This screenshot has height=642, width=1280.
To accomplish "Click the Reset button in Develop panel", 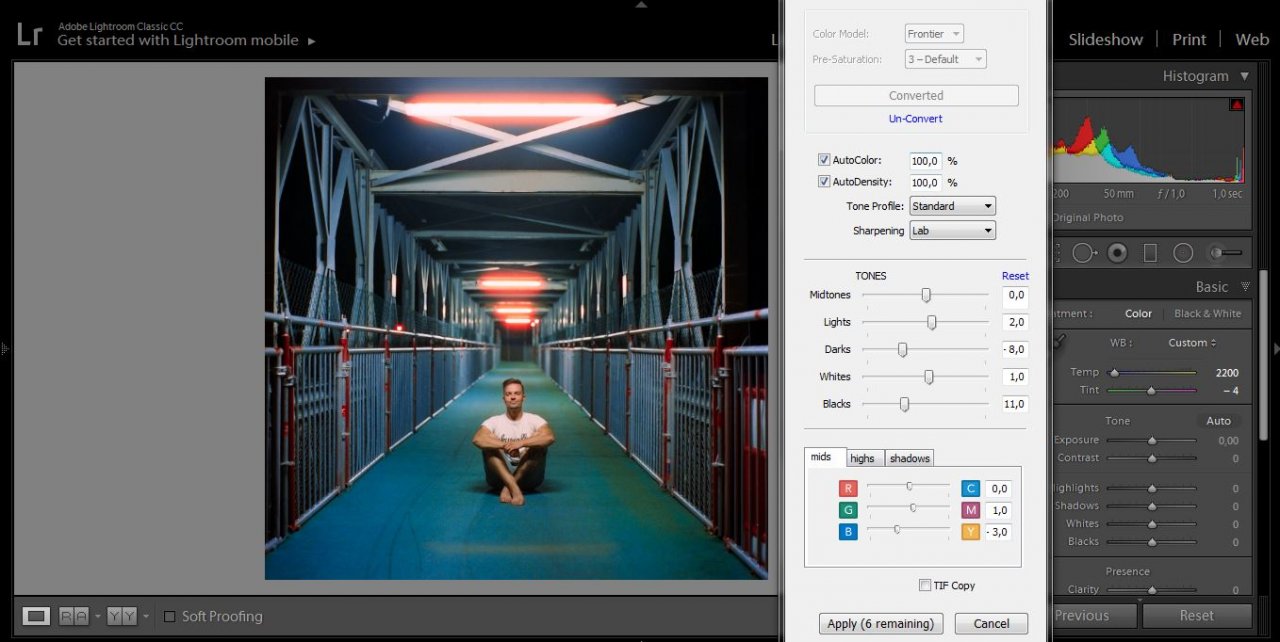I will pos(1197,615).
